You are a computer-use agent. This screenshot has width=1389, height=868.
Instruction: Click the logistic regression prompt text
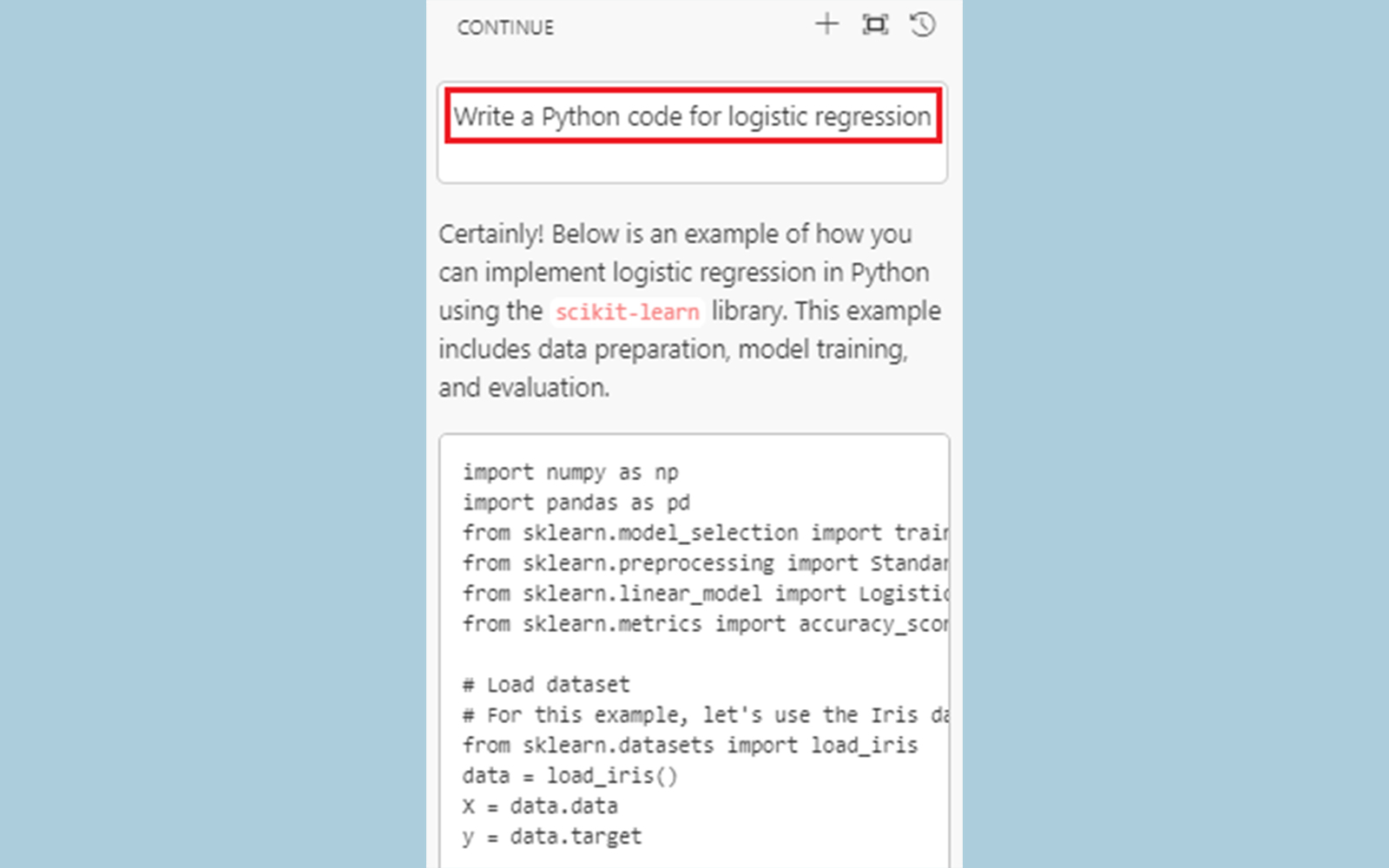tap(692, 116)
